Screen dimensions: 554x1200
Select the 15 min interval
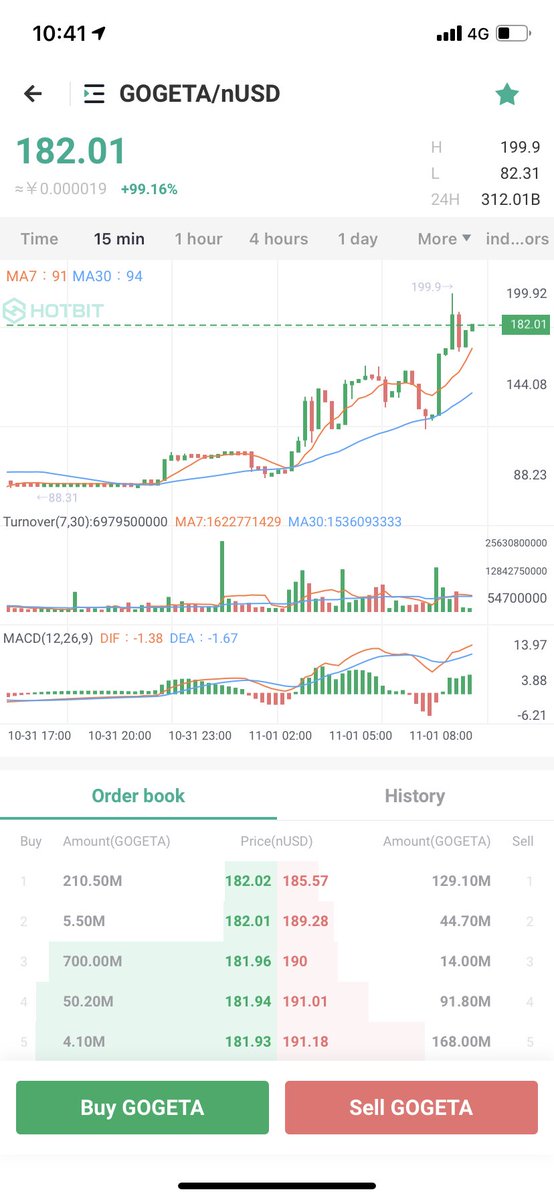[x=119, y=239]
